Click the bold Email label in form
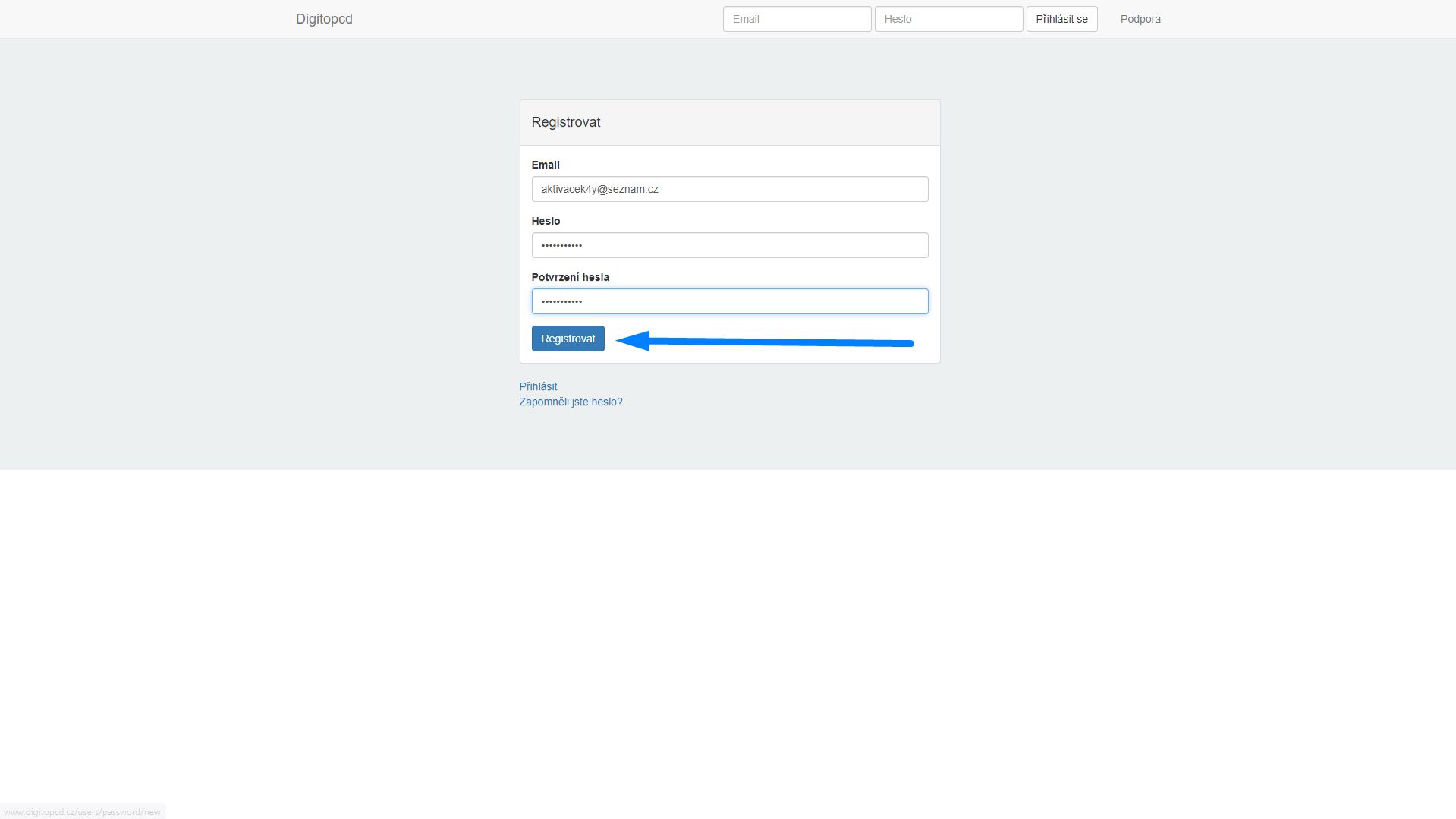This screenshot has height=819, width=1456. (x=546, y=165)
